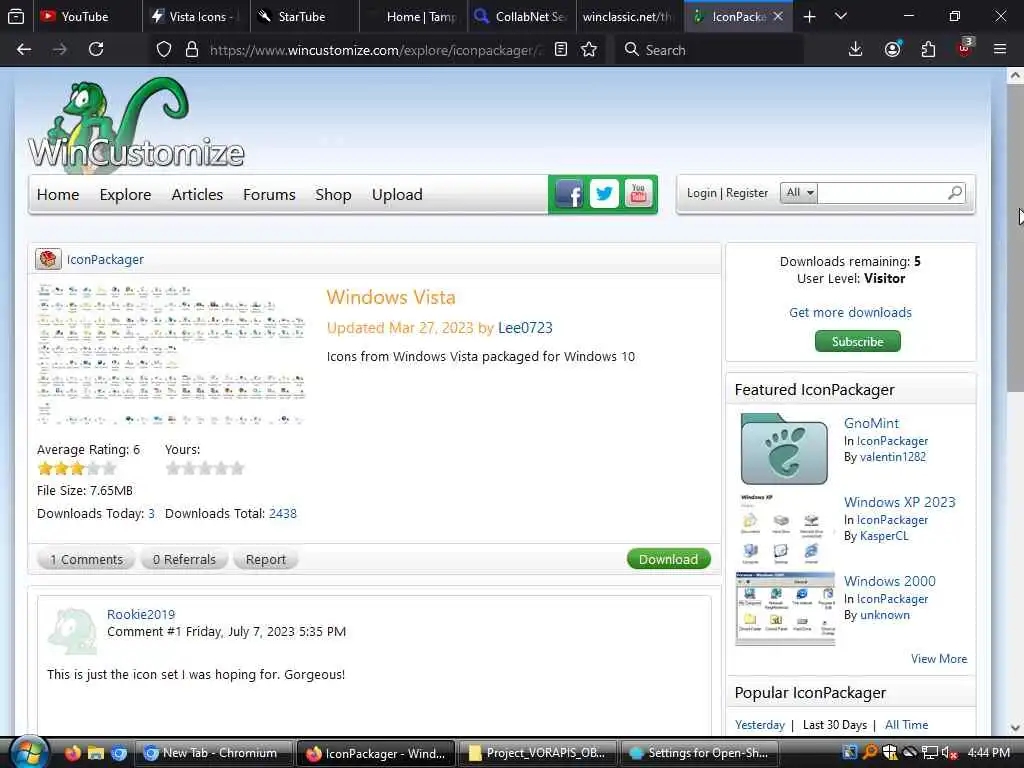Image resolution: width=1024 pixels, height=768 pixels.
Task: Open the Articles menu item
Action: (x=197, y=195)
